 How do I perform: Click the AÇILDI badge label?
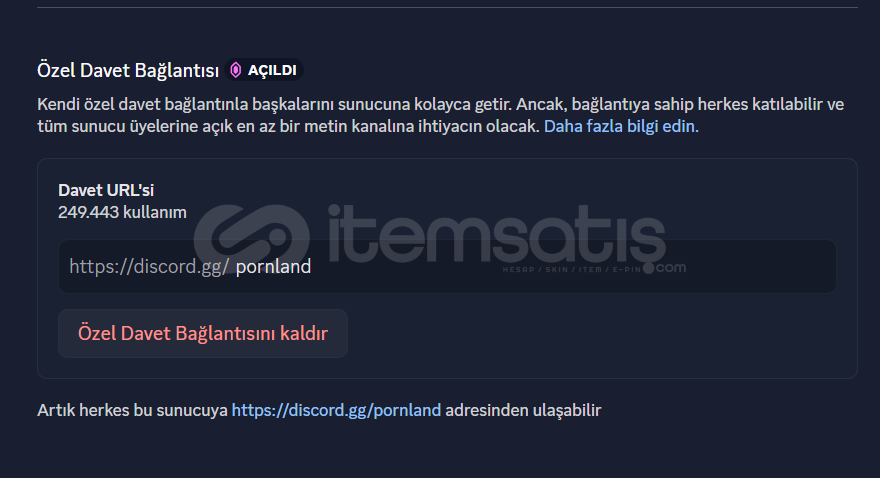click(x=272, y=70)
